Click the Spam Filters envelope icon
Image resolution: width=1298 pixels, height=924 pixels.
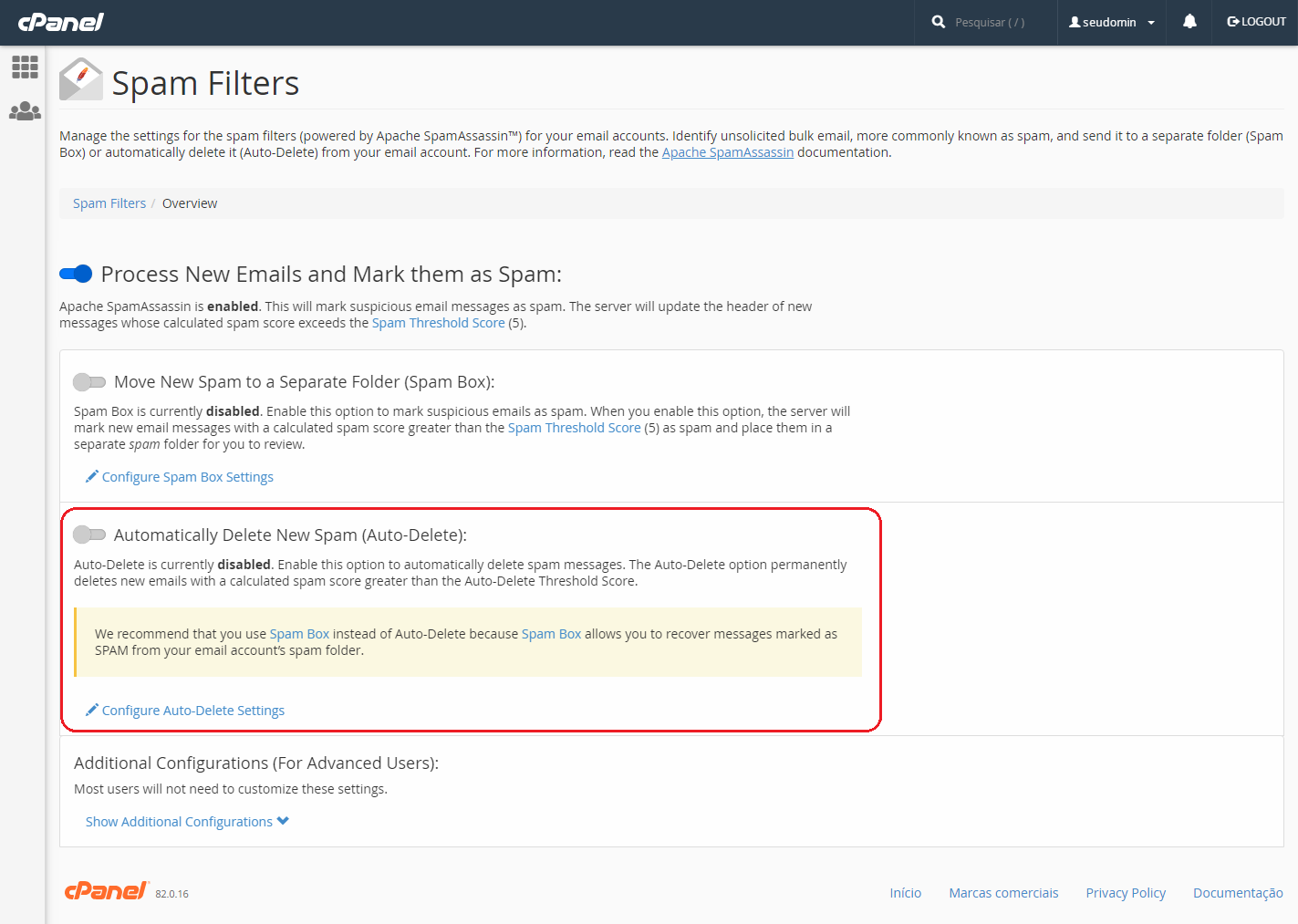click(x=80, y=79)
